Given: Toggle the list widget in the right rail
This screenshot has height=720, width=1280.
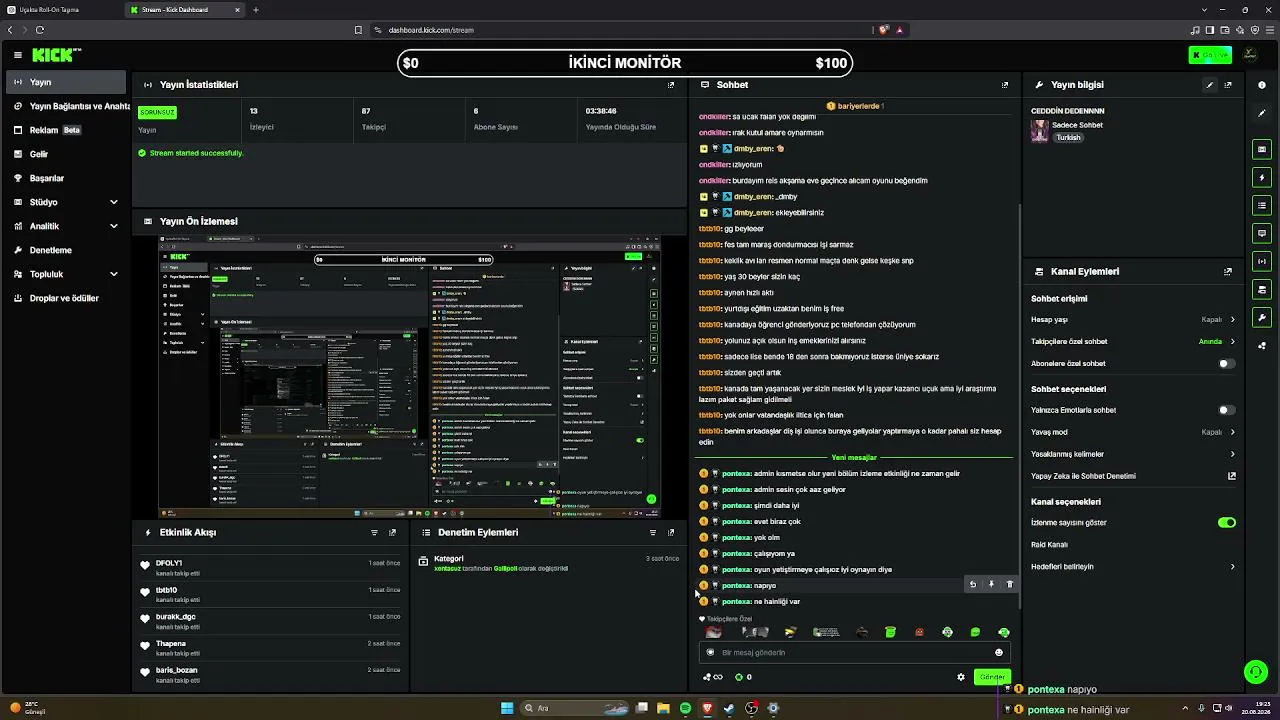Looking at the screenshot, I should point(1262,205).
